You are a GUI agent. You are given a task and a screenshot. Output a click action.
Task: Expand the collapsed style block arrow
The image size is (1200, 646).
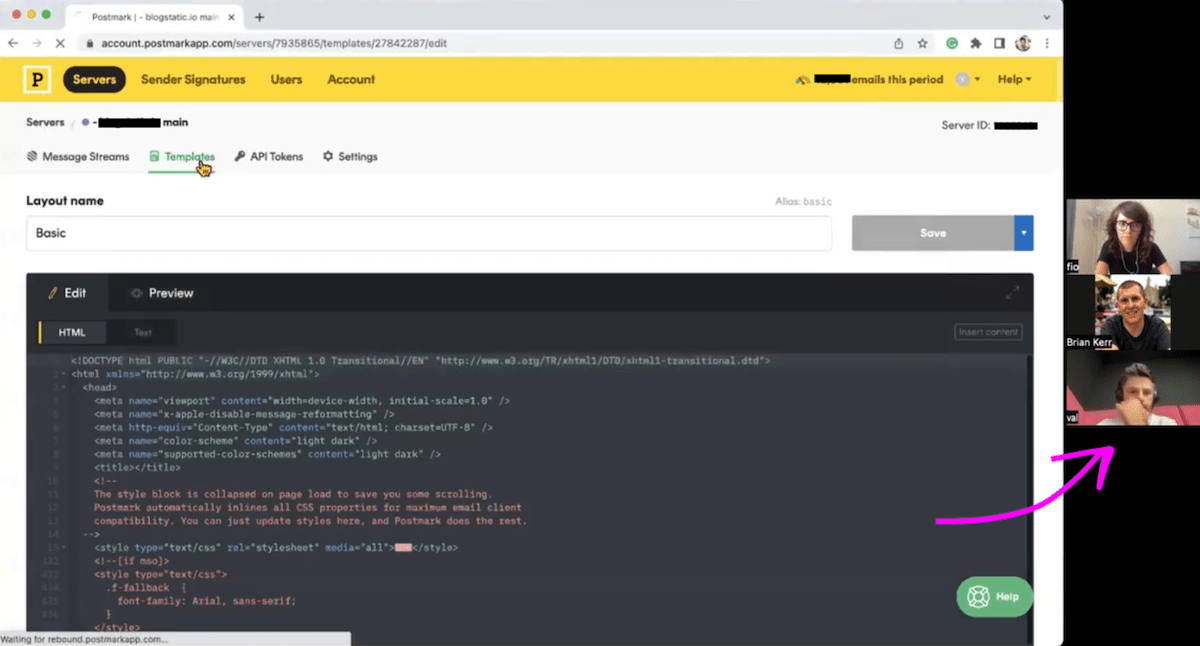[63, 548]
